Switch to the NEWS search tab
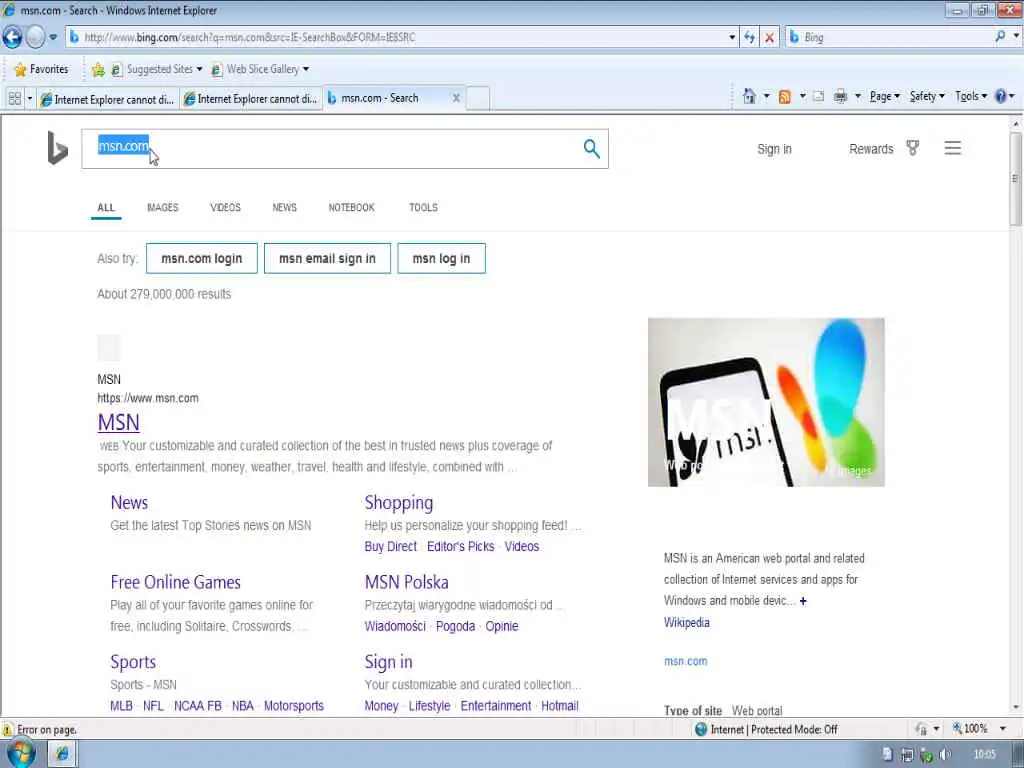This screenshot has width=1024, height=768. point(284,208)
